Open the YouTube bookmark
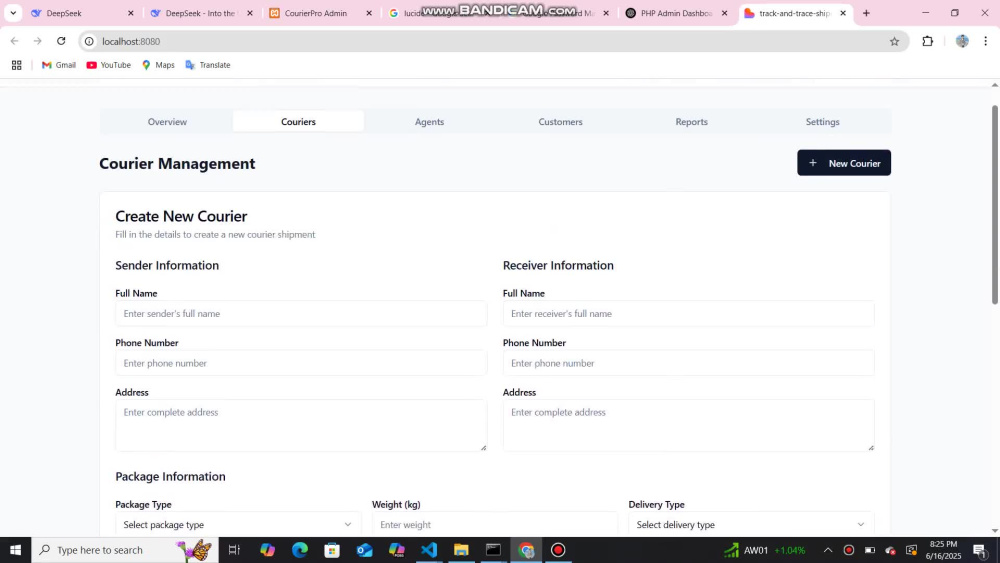1000x563 pixels. pos(108,65)
